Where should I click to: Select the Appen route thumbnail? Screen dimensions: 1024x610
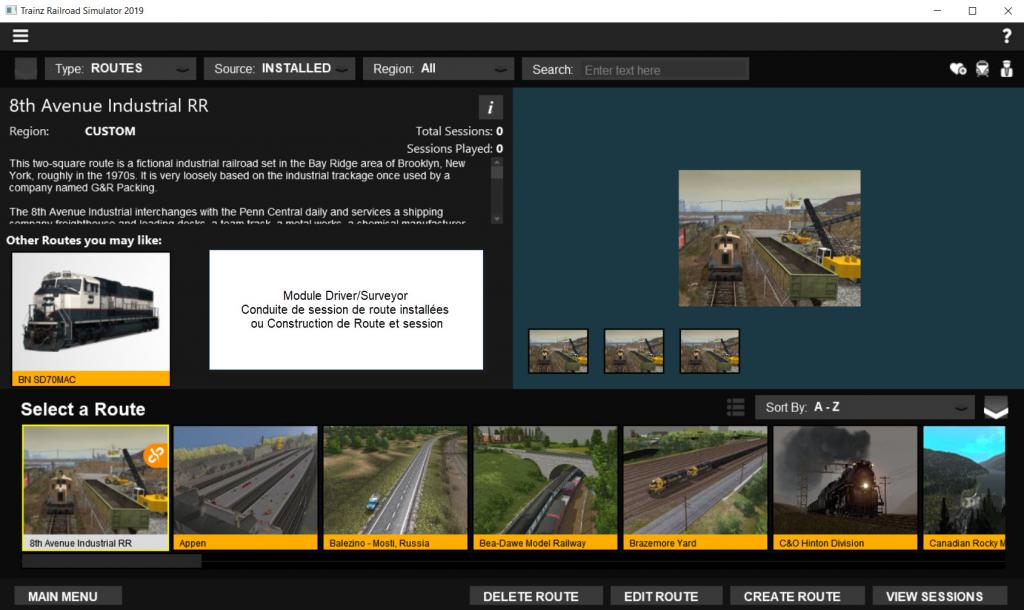(x=246, y=488)
